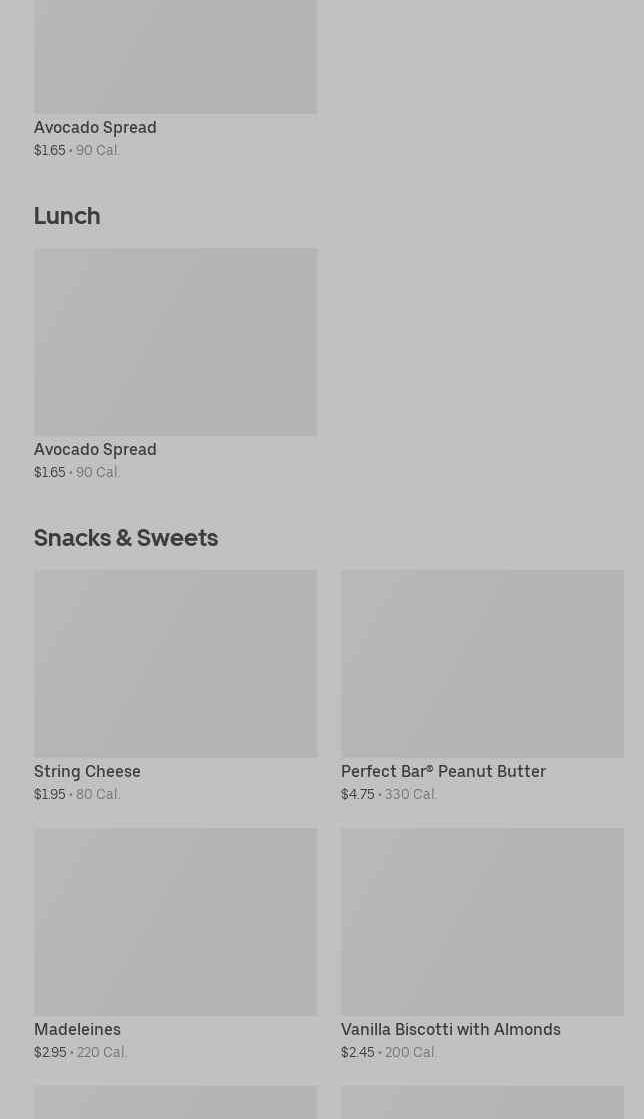Open the Madeleines product image

coord(175,921)
